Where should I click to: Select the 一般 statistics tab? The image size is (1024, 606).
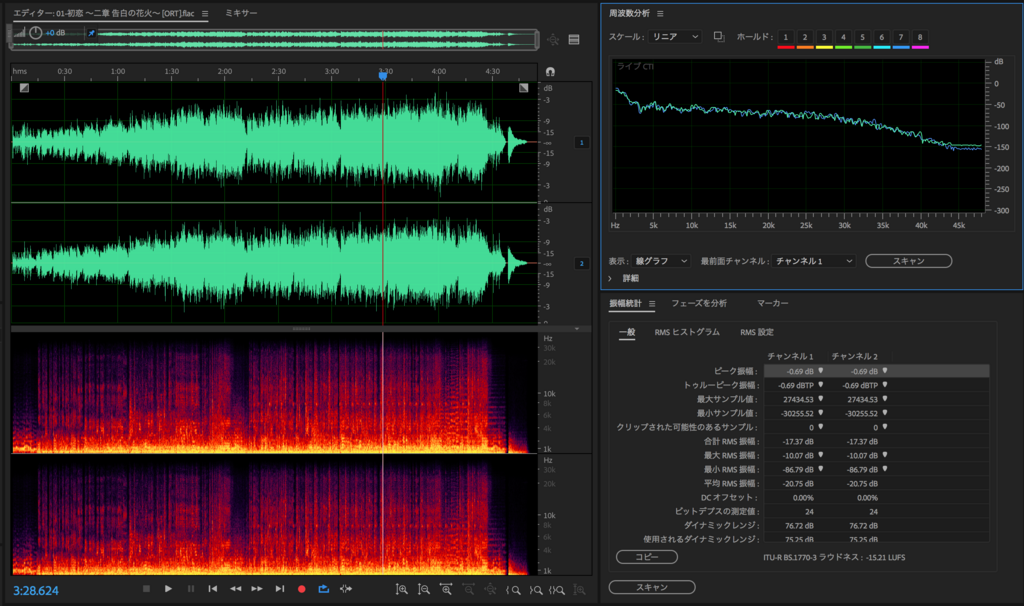pos(627,332)
